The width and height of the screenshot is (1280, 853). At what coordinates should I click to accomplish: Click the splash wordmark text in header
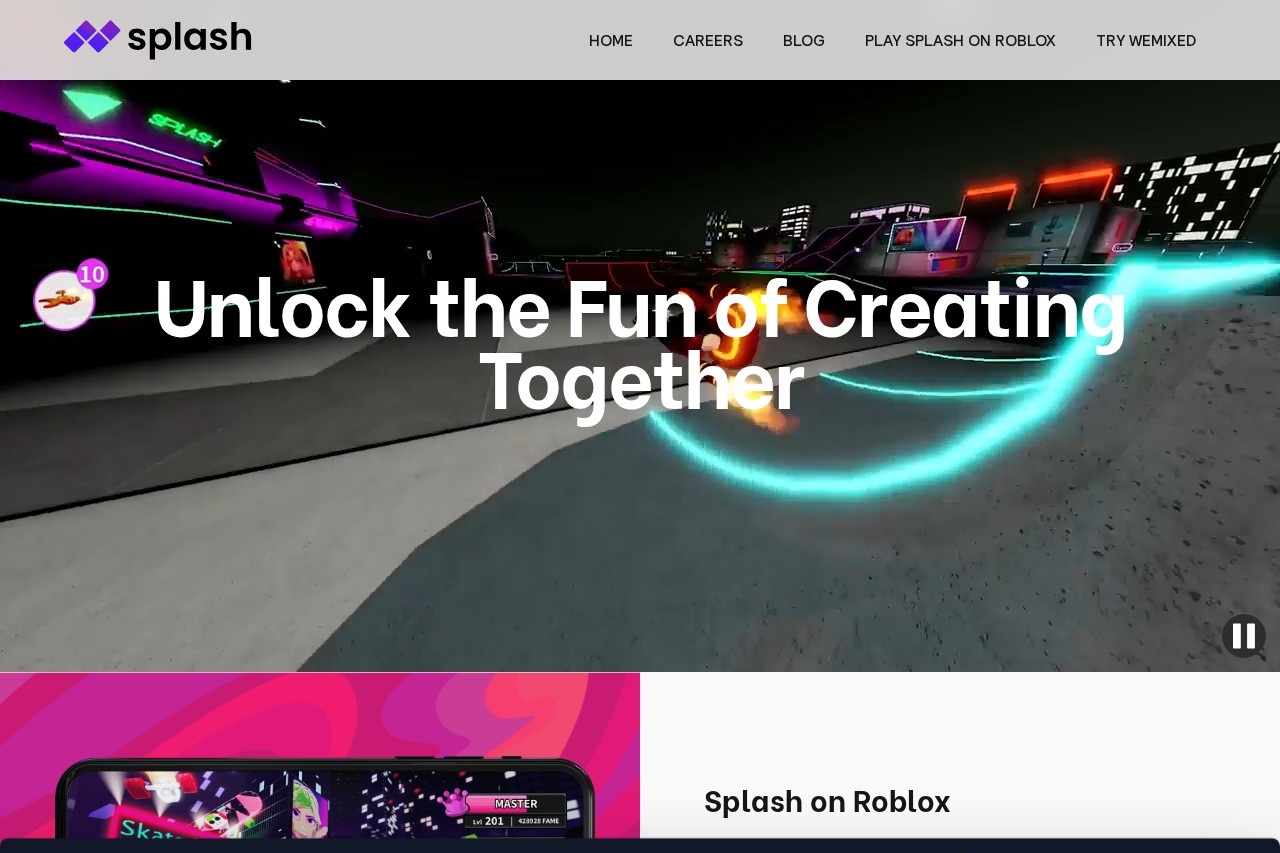coord(189,39)
